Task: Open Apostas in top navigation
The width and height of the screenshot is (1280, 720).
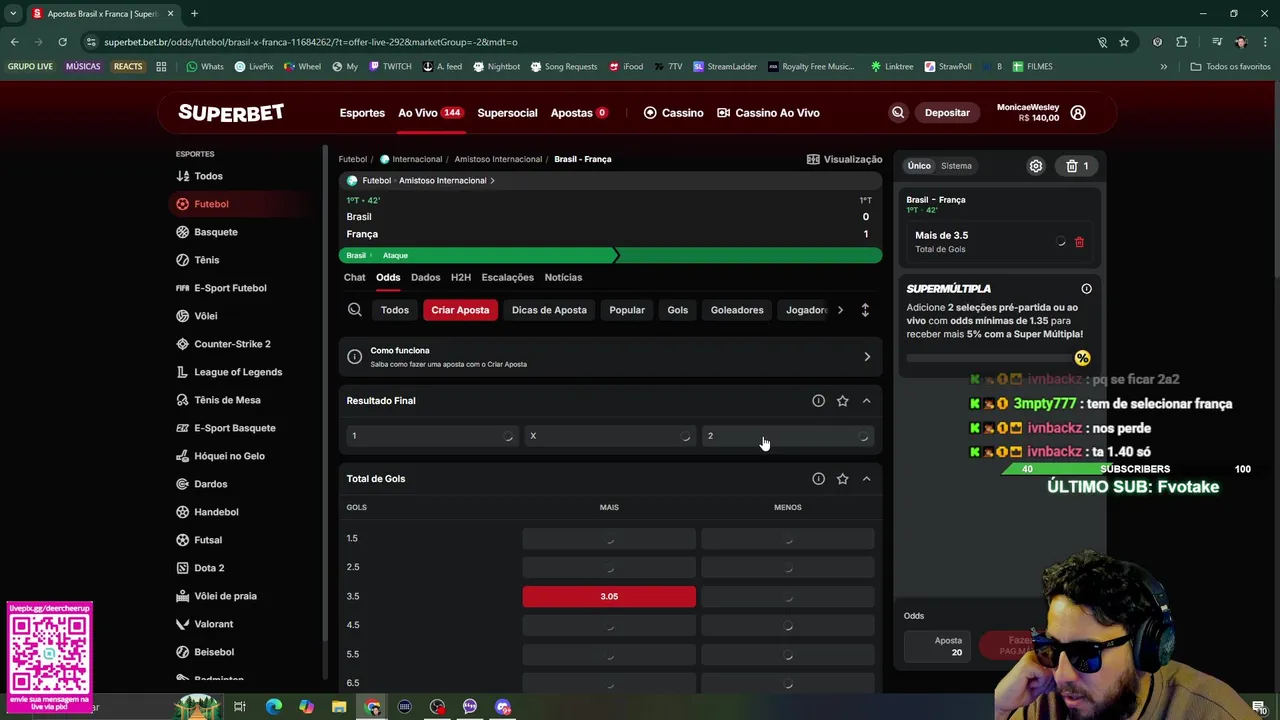Action: pyautogui.click(x=580, y=113)
